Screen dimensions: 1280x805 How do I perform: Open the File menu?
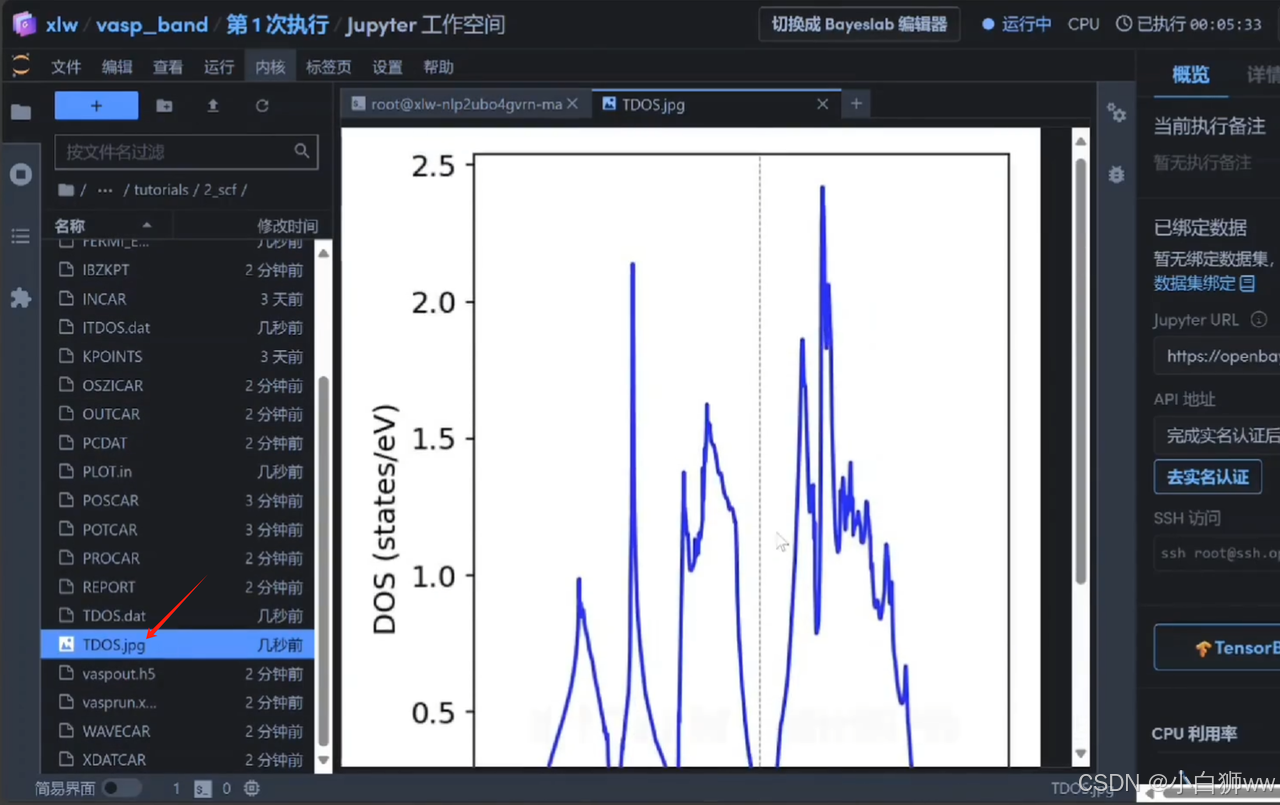(66, 67)
